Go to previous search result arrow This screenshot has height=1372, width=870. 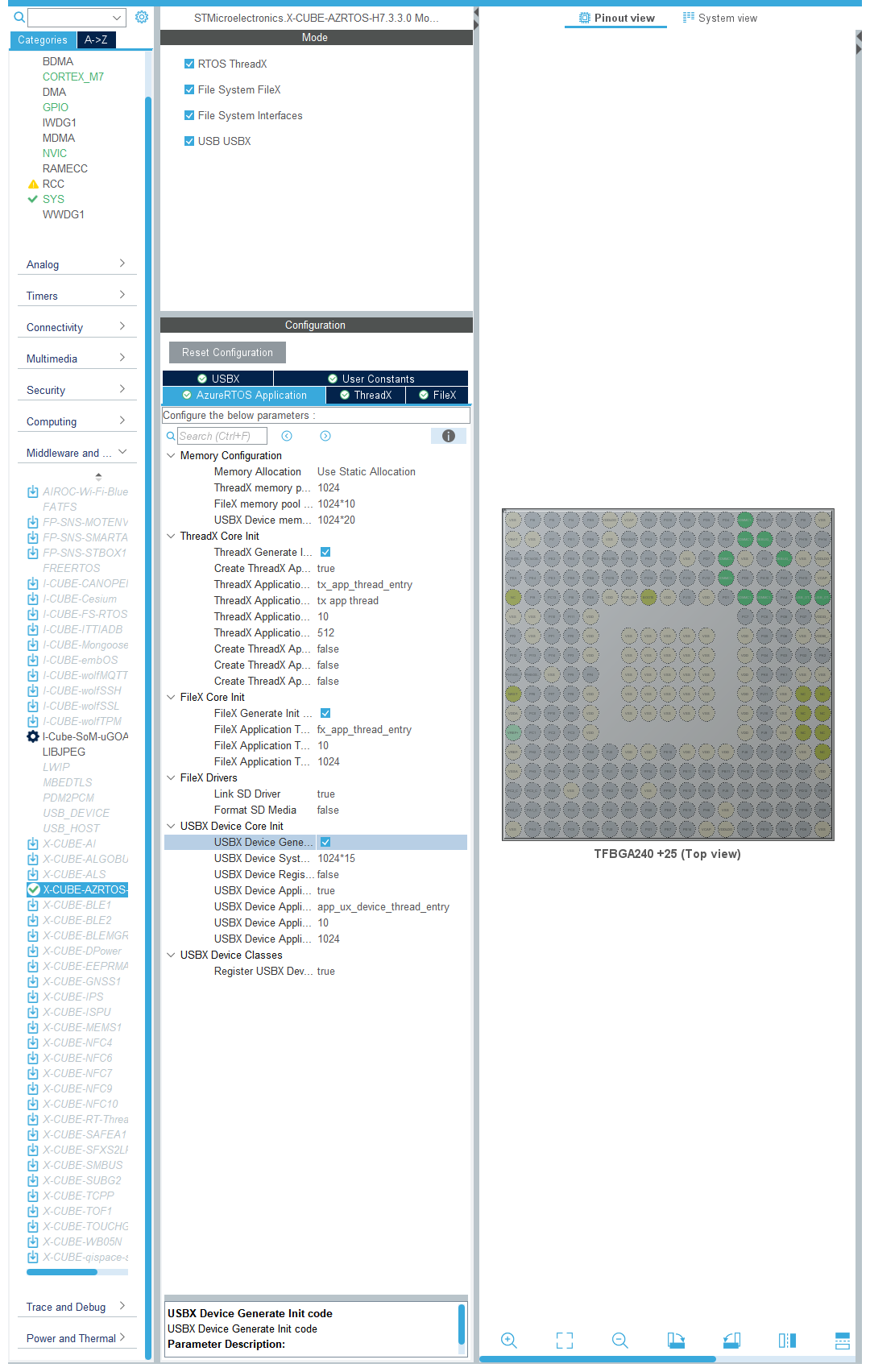point(287,436)
